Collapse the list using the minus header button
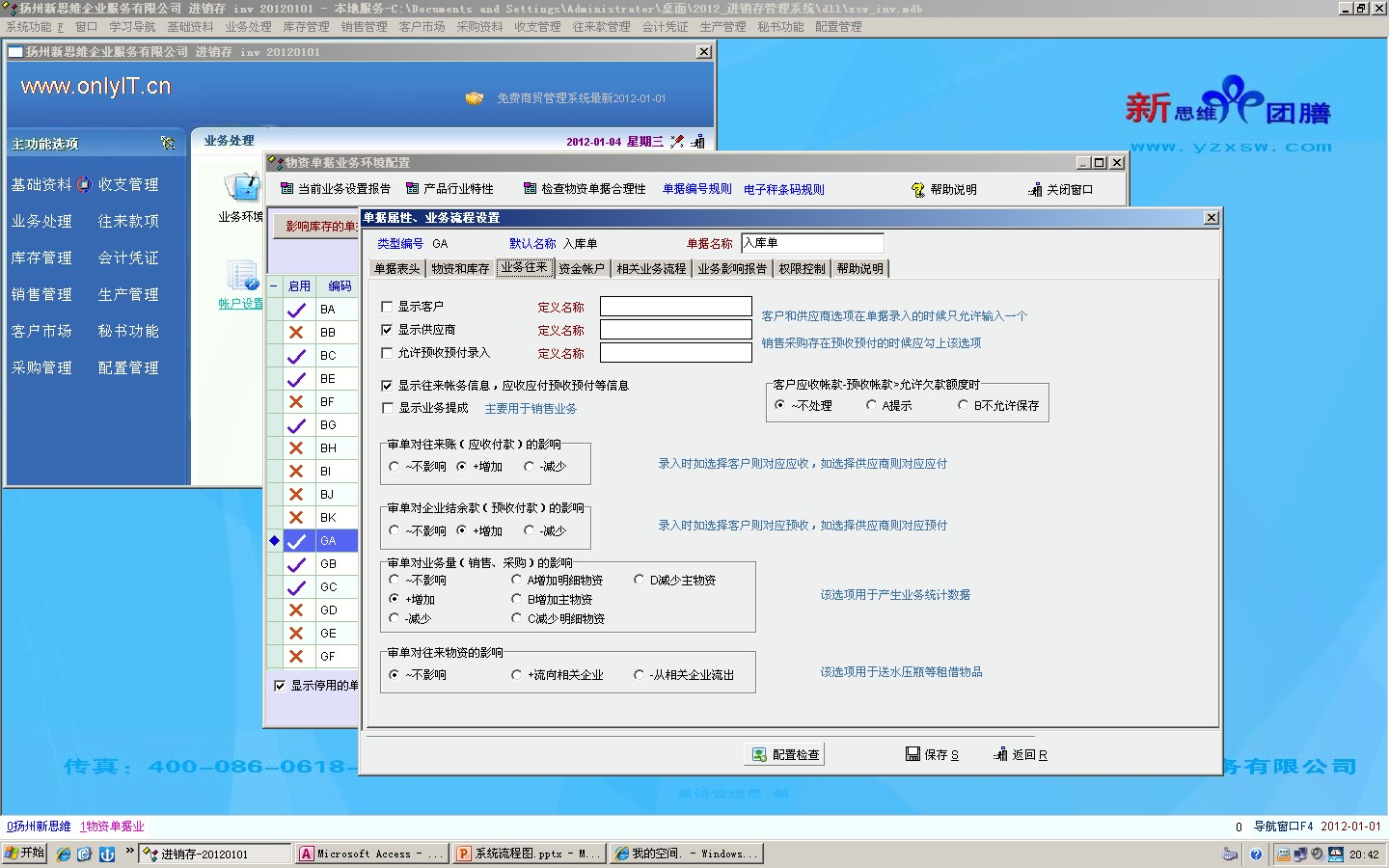The image size is (1389, 868). [274, 286]
